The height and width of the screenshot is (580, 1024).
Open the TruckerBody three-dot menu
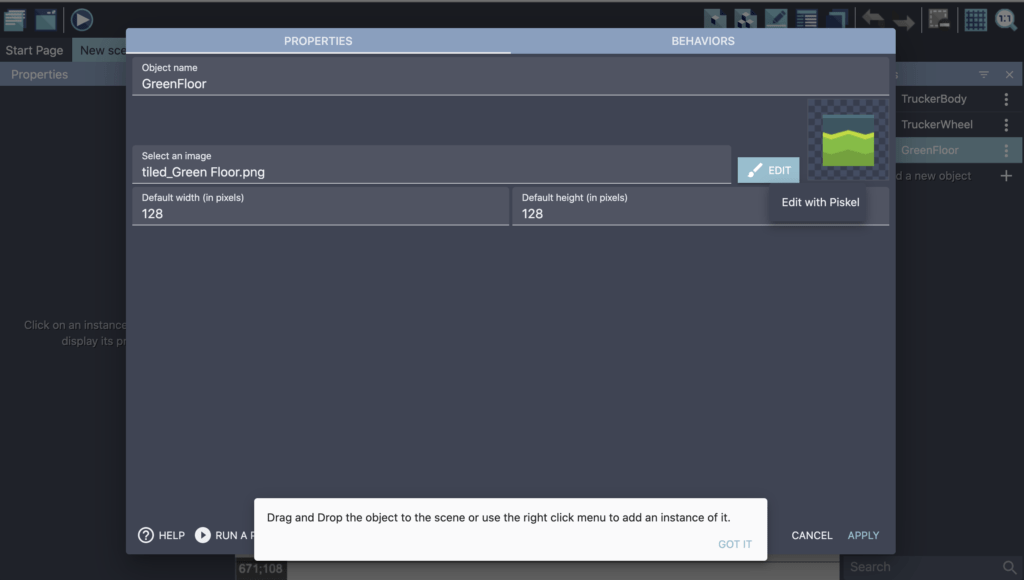pyautogui.click(x=1006, y=99)
